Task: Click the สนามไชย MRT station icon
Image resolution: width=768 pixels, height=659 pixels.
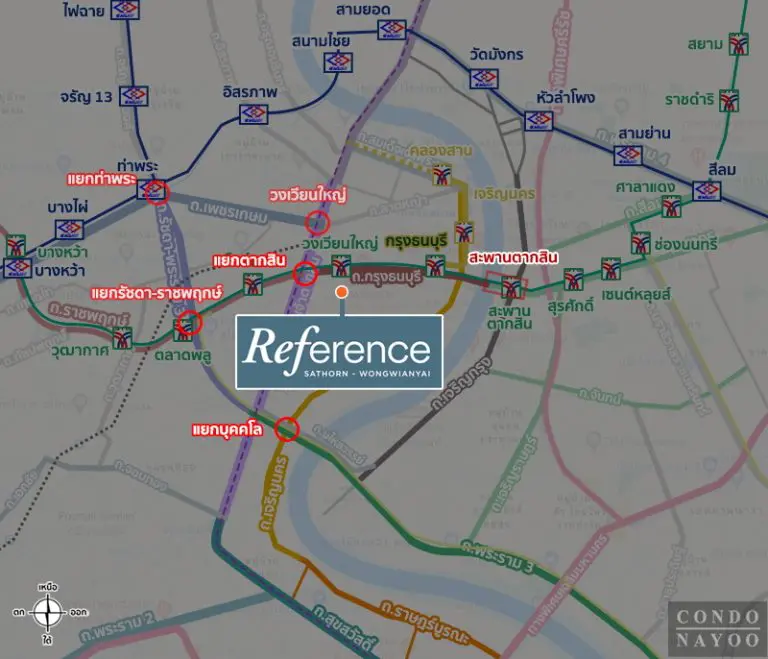Action: pos(338,63)
